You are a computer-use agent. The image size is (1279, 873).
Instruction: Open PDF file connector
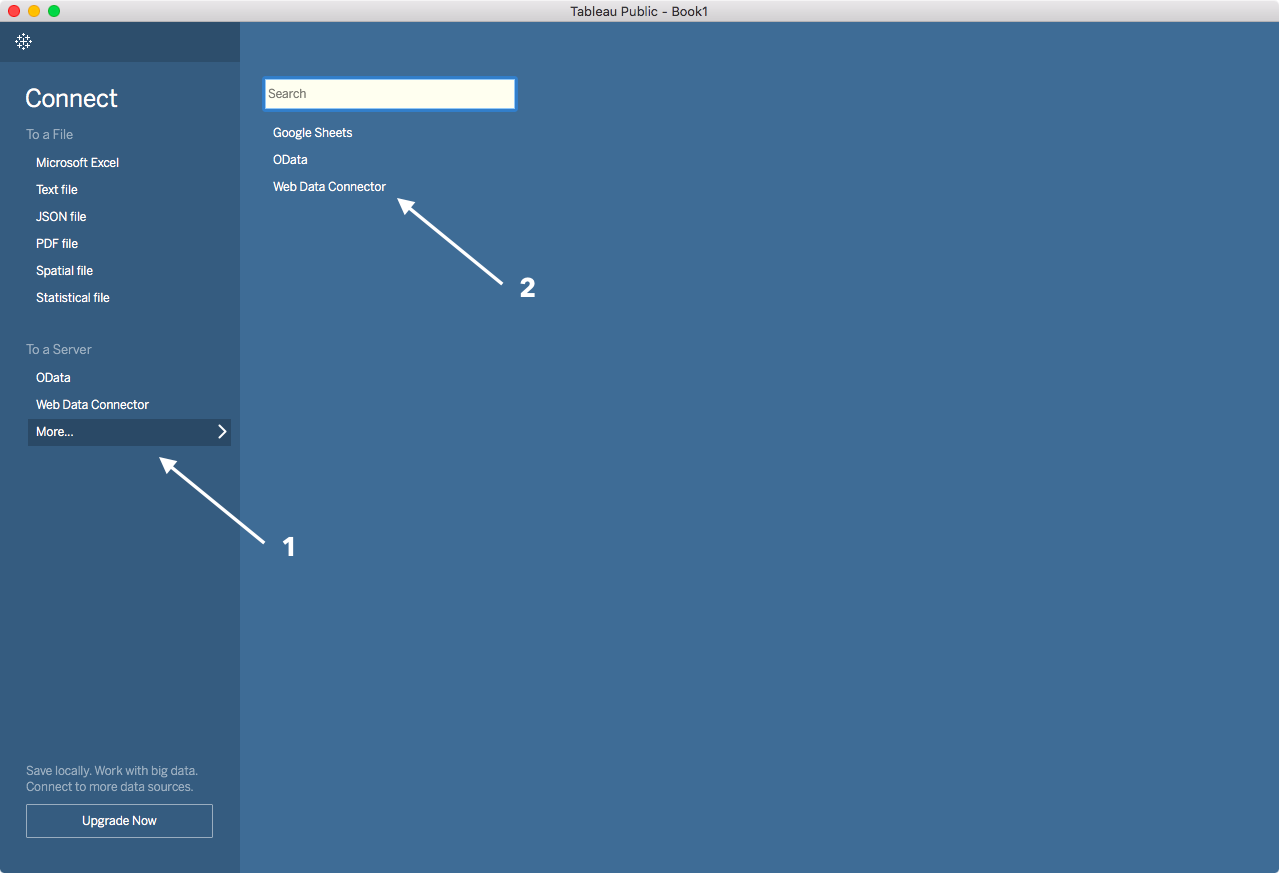click(57, 243)
